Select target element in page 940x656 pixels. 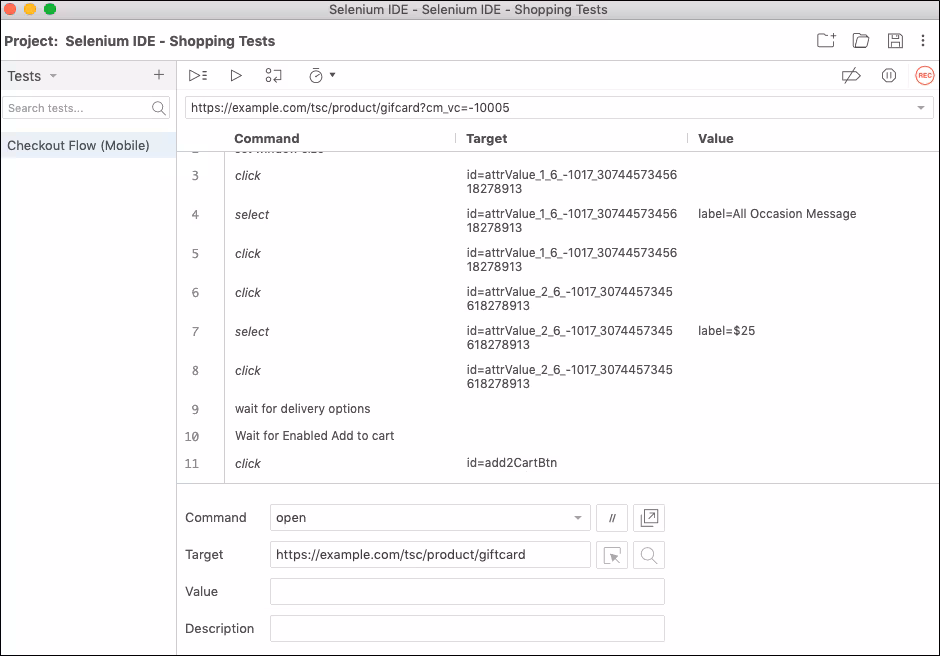[x=612, y=555]
